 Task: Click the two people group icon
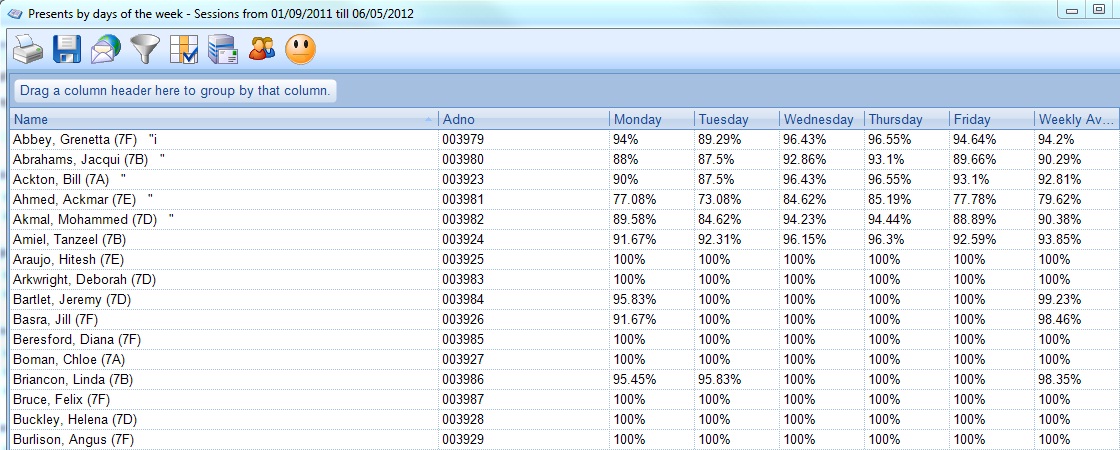tap(261, 49)
